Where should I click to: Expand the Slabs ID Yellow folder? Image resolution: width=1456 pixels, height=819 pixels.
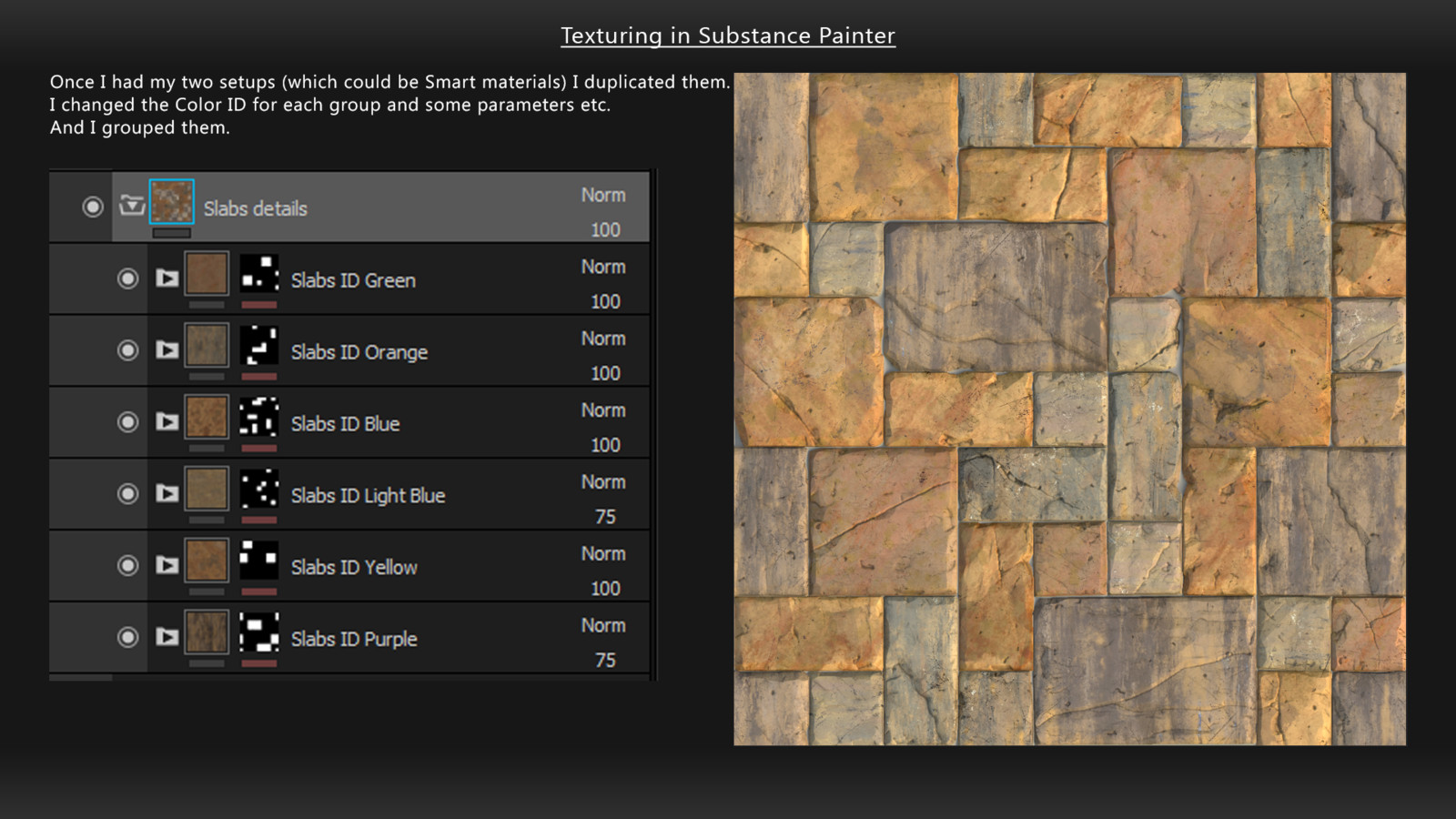click(167, 565)
